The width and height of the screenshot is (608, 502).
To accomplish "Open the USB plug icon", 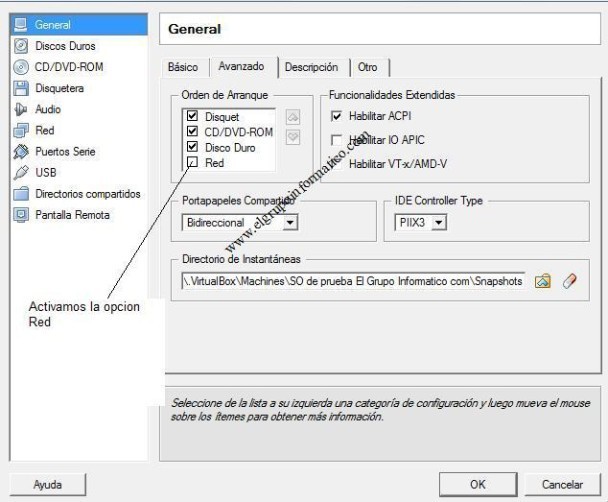I will tap(21, 173).
